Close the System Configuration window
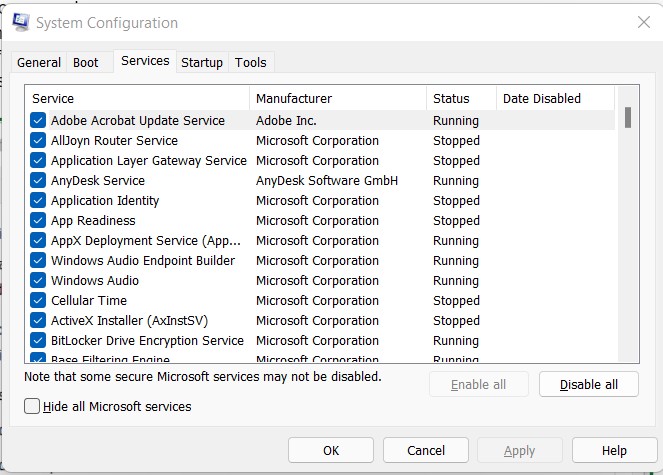 [642, 22]
